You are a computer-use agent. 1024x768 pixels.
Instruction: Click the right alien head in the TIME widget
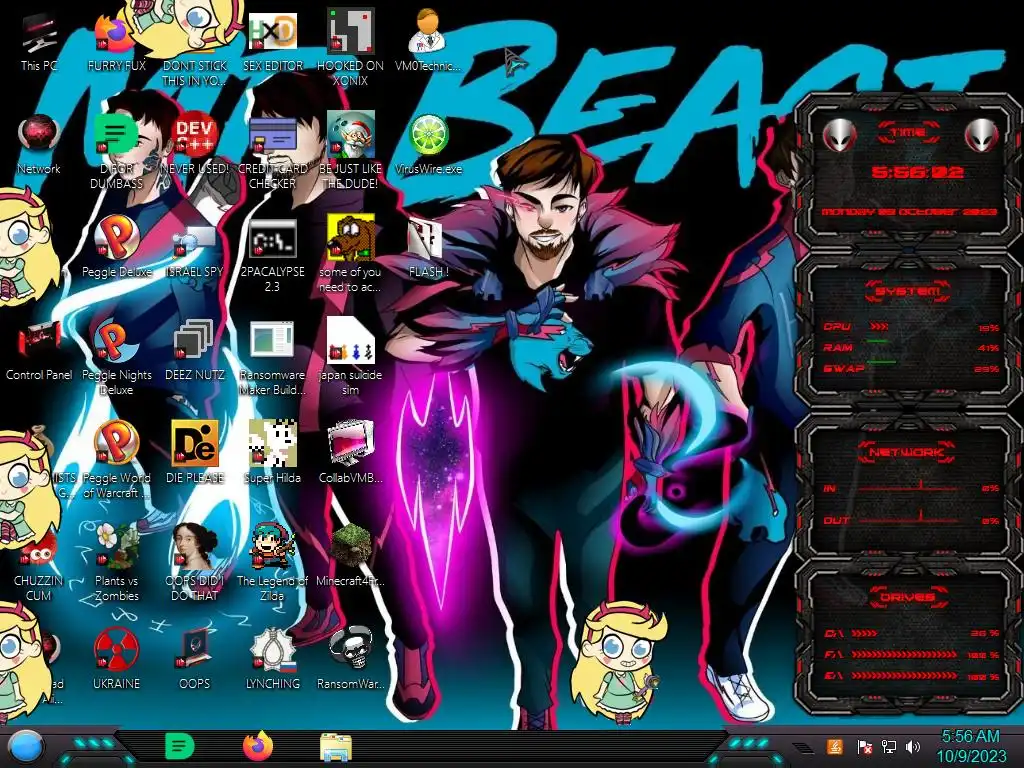(982, 135)
